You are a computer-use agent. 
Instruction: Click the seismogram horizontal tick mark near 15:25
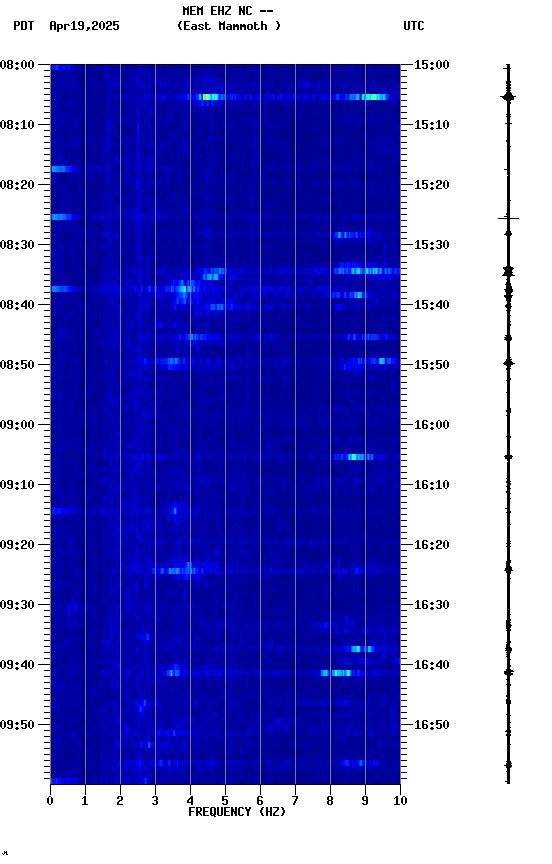click(x=508, y=219)
